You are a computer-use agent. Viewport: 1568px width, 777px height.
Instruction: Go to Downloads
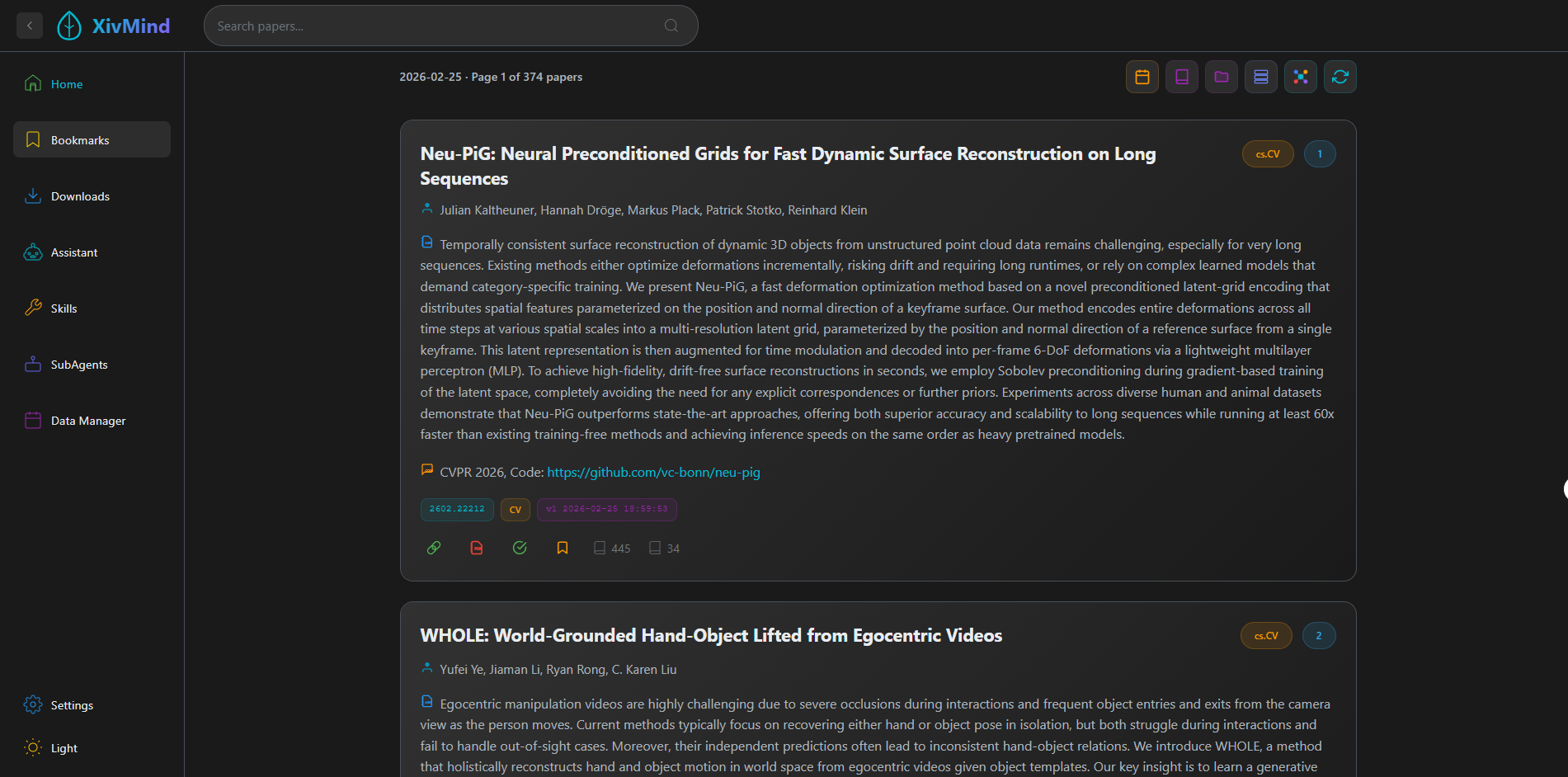pos(92,196)
